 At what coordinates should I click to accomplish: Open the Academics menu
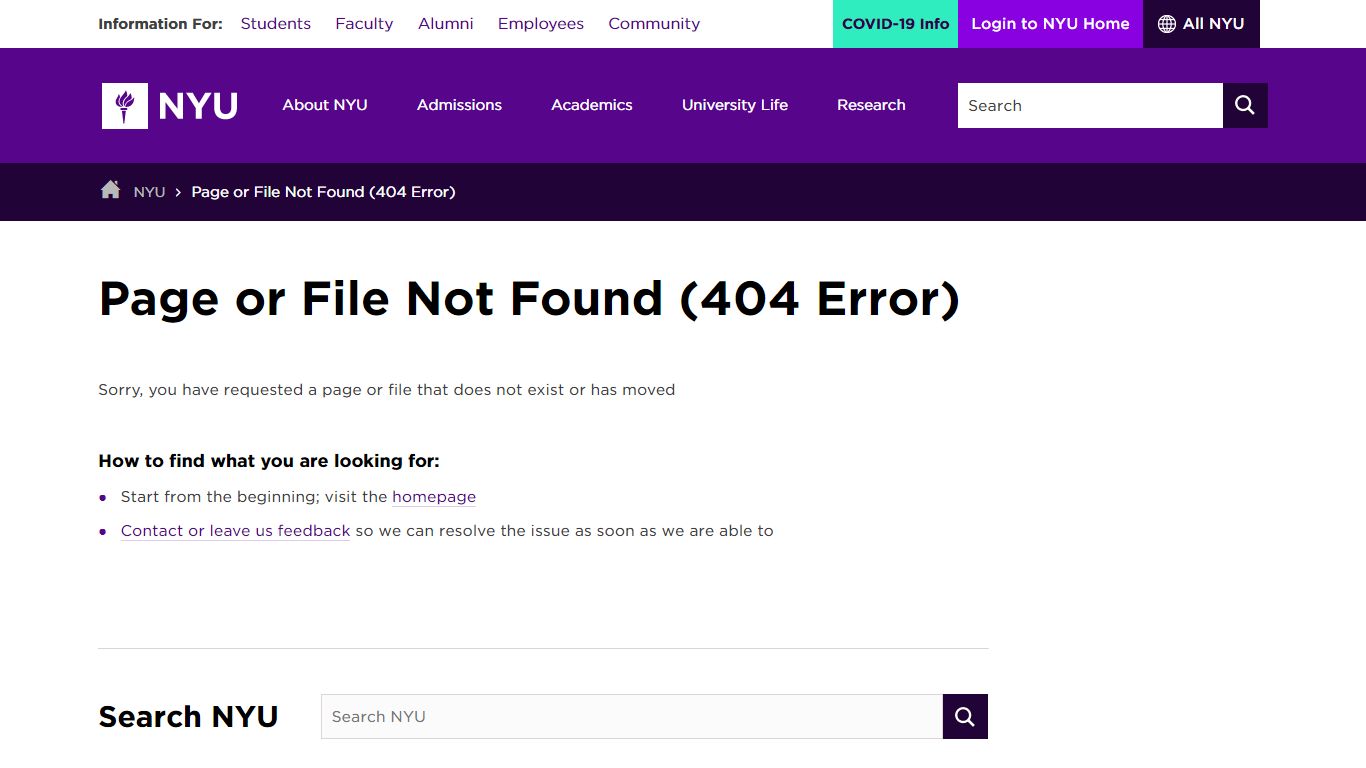click(x=592, y=105)
